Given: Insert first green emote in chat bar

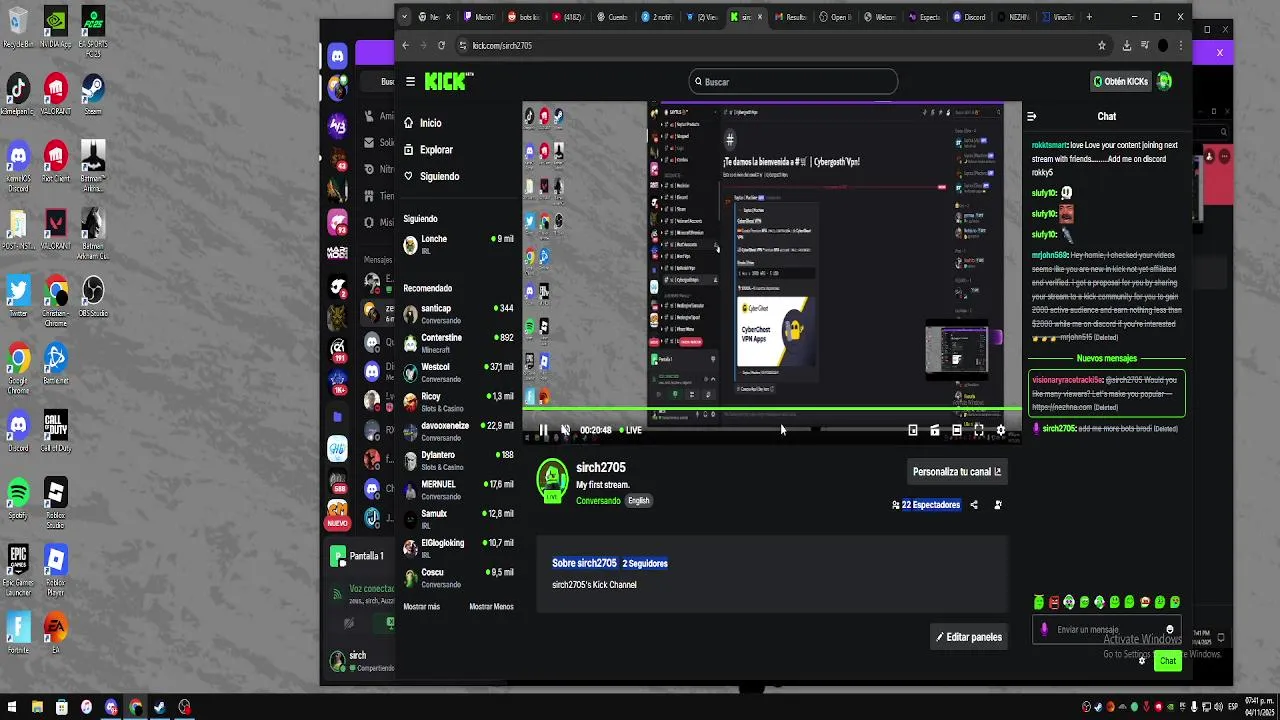Looking at the screenshot, I should point(1039,602).
